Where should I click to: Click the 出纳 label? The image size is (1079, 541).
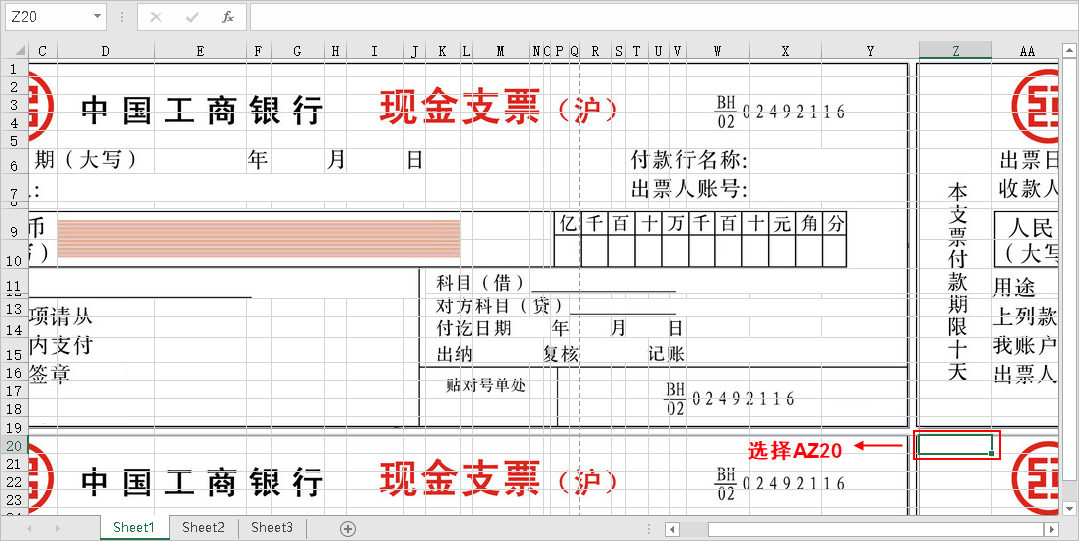click(455, 354)
